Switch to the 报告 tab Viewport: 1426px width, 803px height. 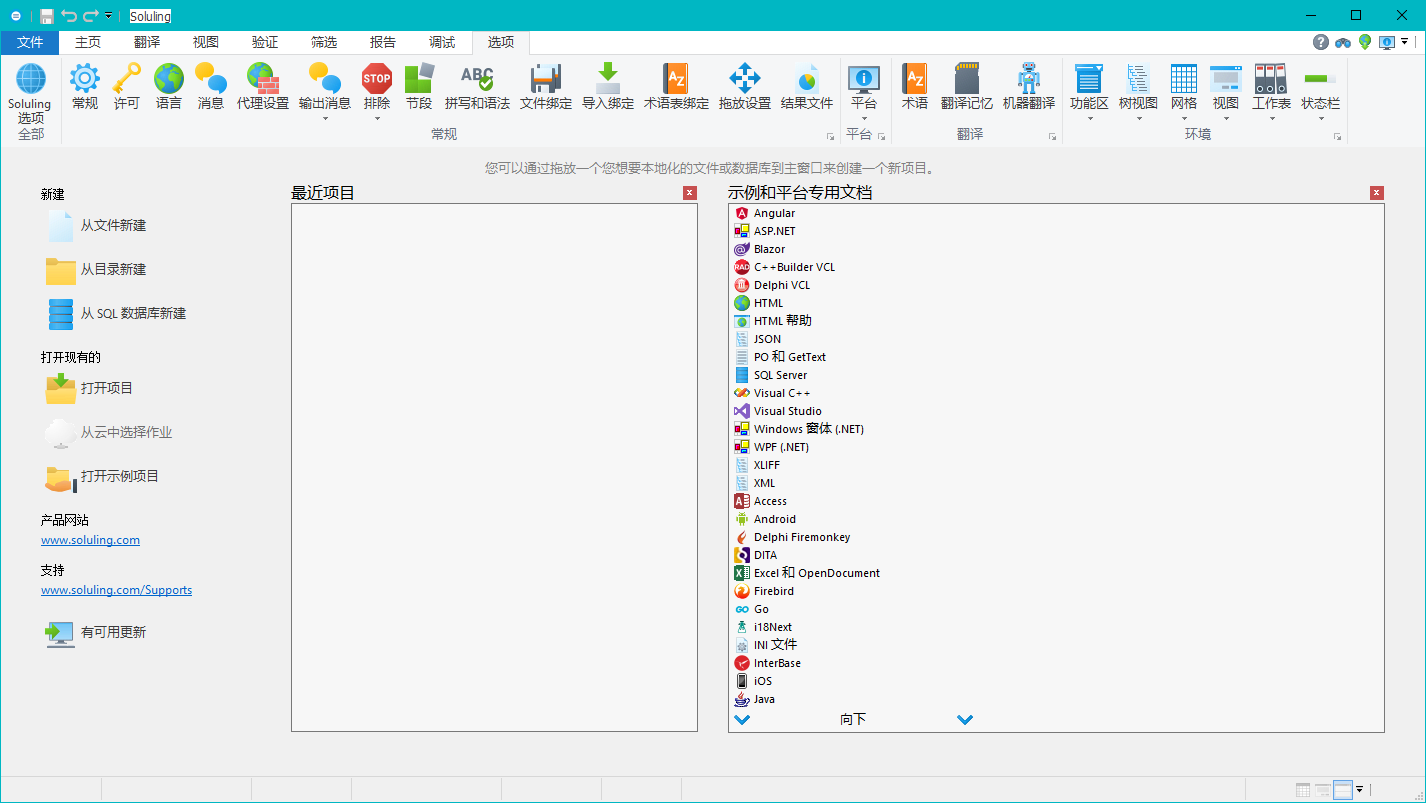coord(383,42)
